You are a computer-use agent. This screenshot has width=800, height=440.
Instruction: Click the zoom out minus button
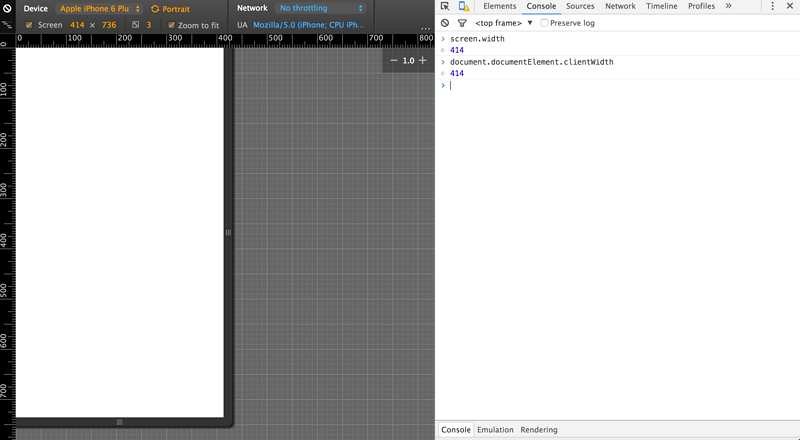pos(394,60)
